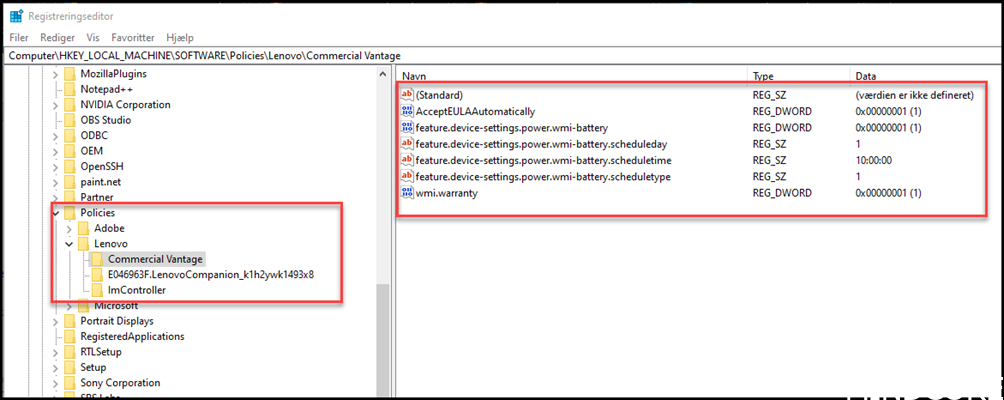
Task: Select the Setup registry key
Action: pos(93,367)
